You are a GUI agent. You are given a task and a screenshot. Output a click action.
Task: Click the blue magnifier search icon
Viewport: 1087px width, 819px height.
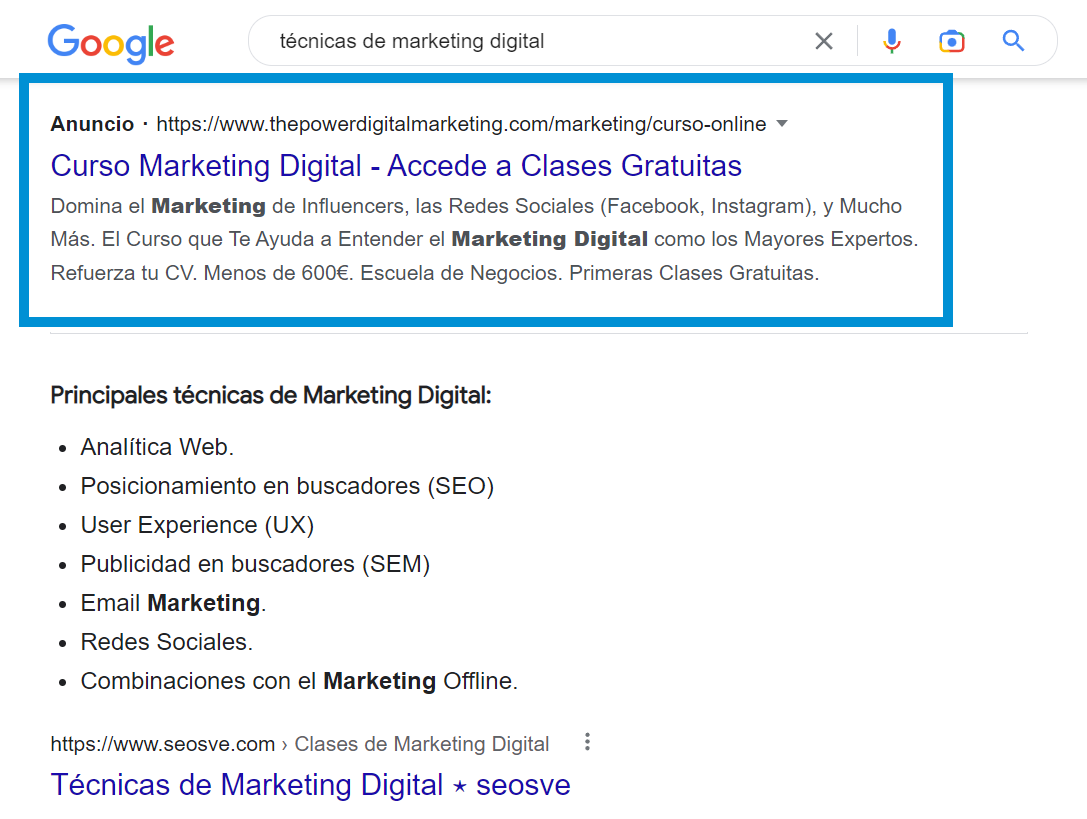pyautogui.click(x=1013, y=41)
